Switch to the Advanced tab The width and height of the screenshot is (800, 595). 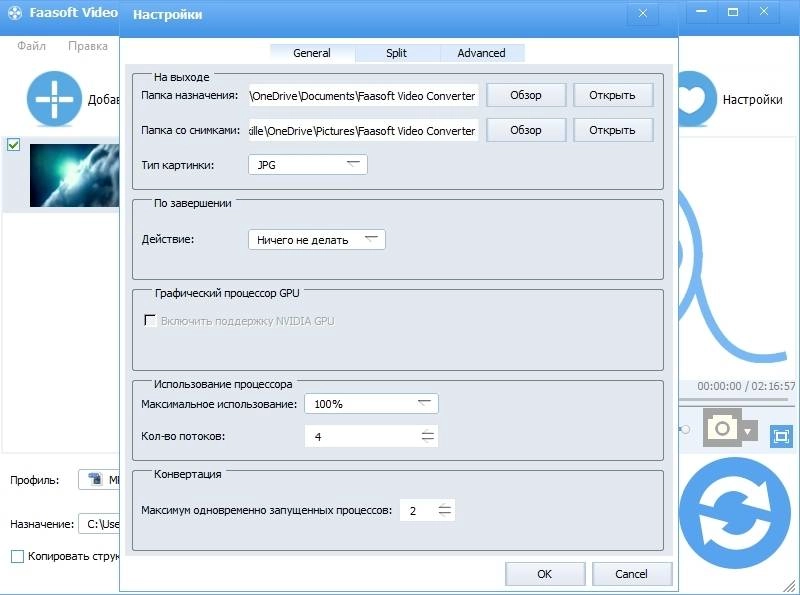pos(481,53)
